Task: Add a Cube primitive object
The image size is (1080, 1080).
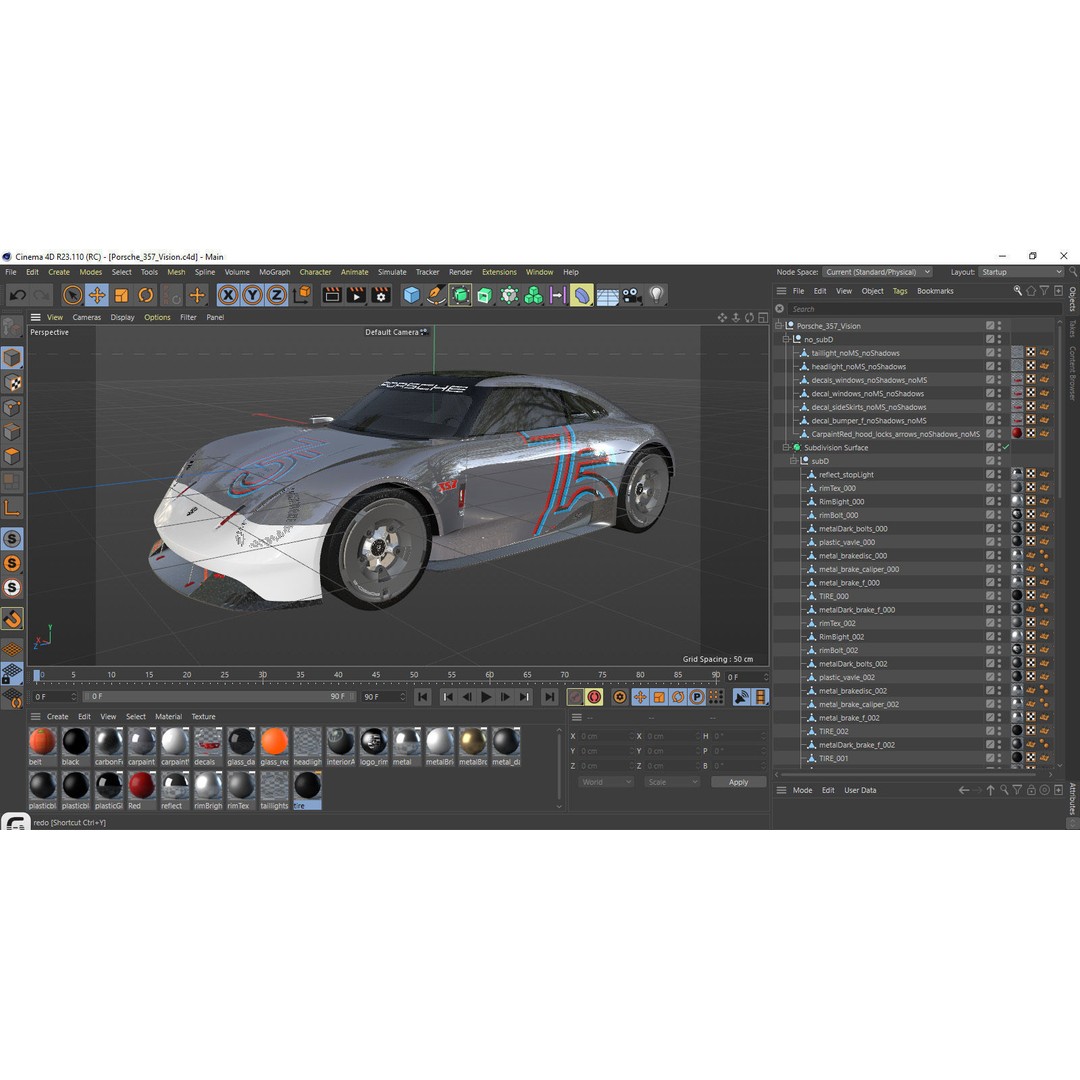Action: (411, 295)
